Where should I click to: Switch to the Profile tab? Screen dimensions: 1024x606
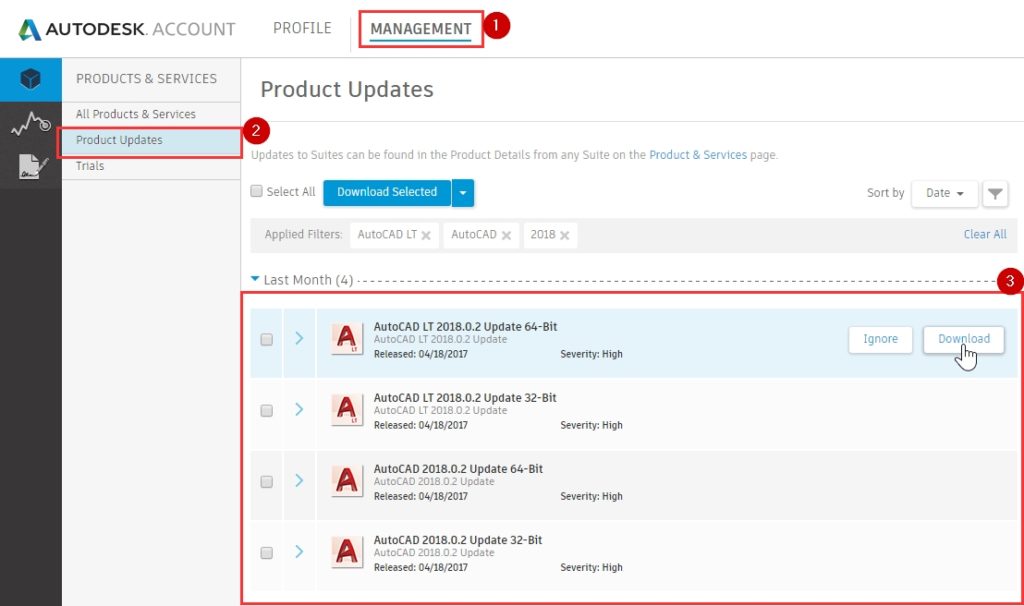click(x=302, y=28)
